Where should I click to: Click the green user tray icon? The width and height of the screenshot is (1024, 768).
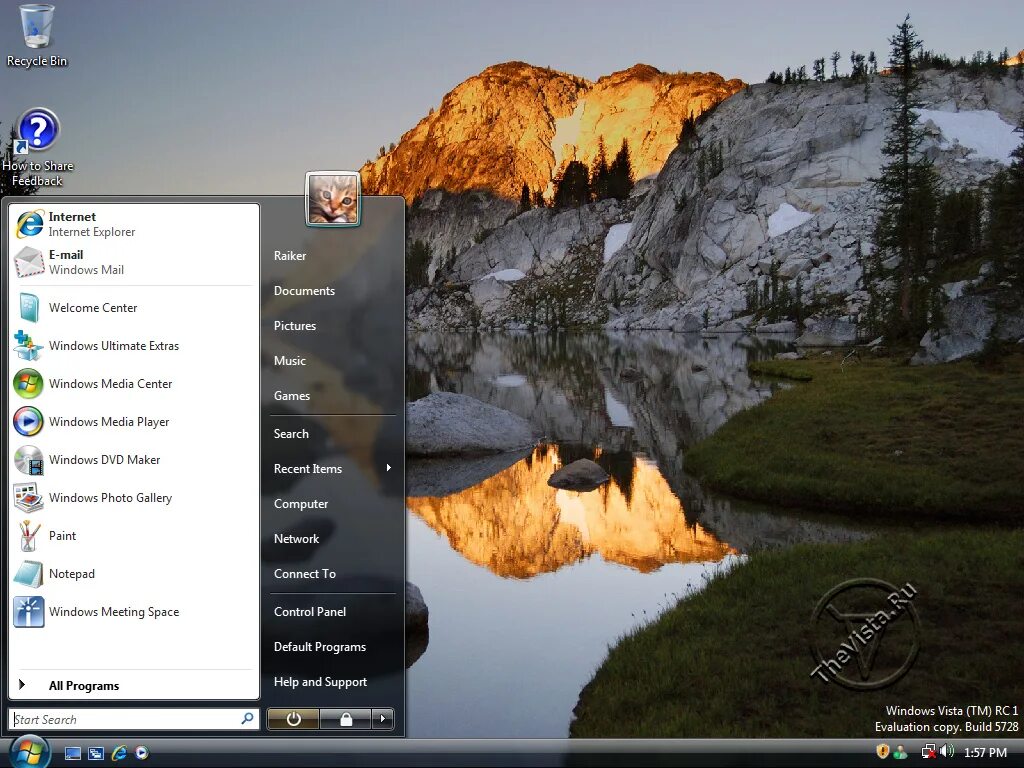(x=901, y=752)
